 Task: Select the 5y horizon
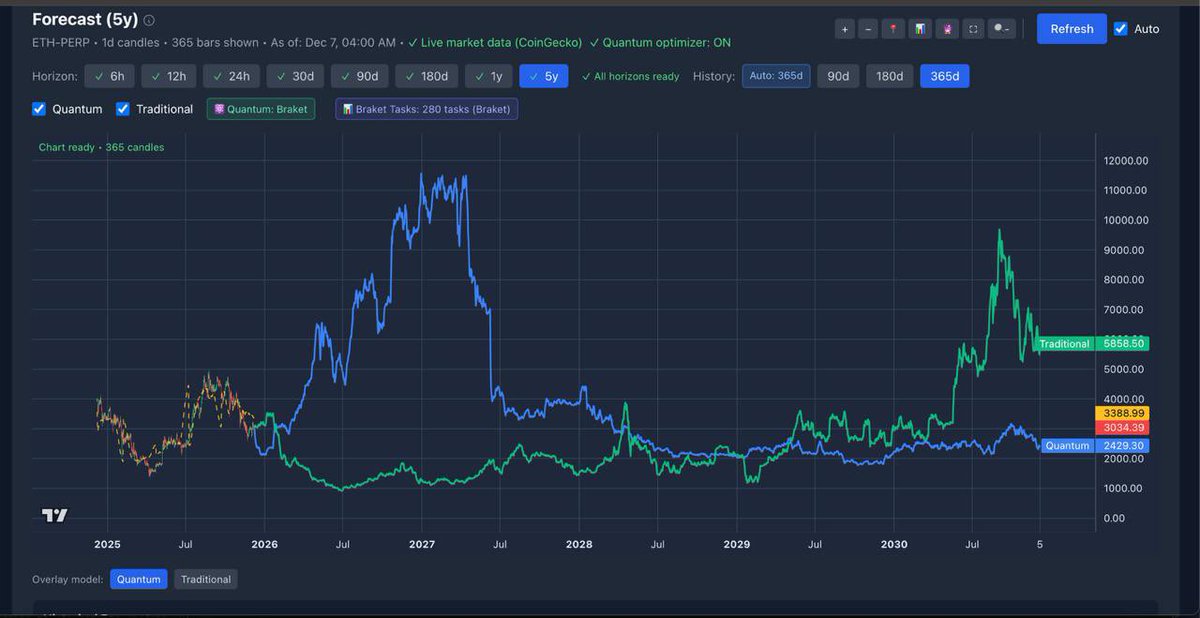tap(544, 76)
